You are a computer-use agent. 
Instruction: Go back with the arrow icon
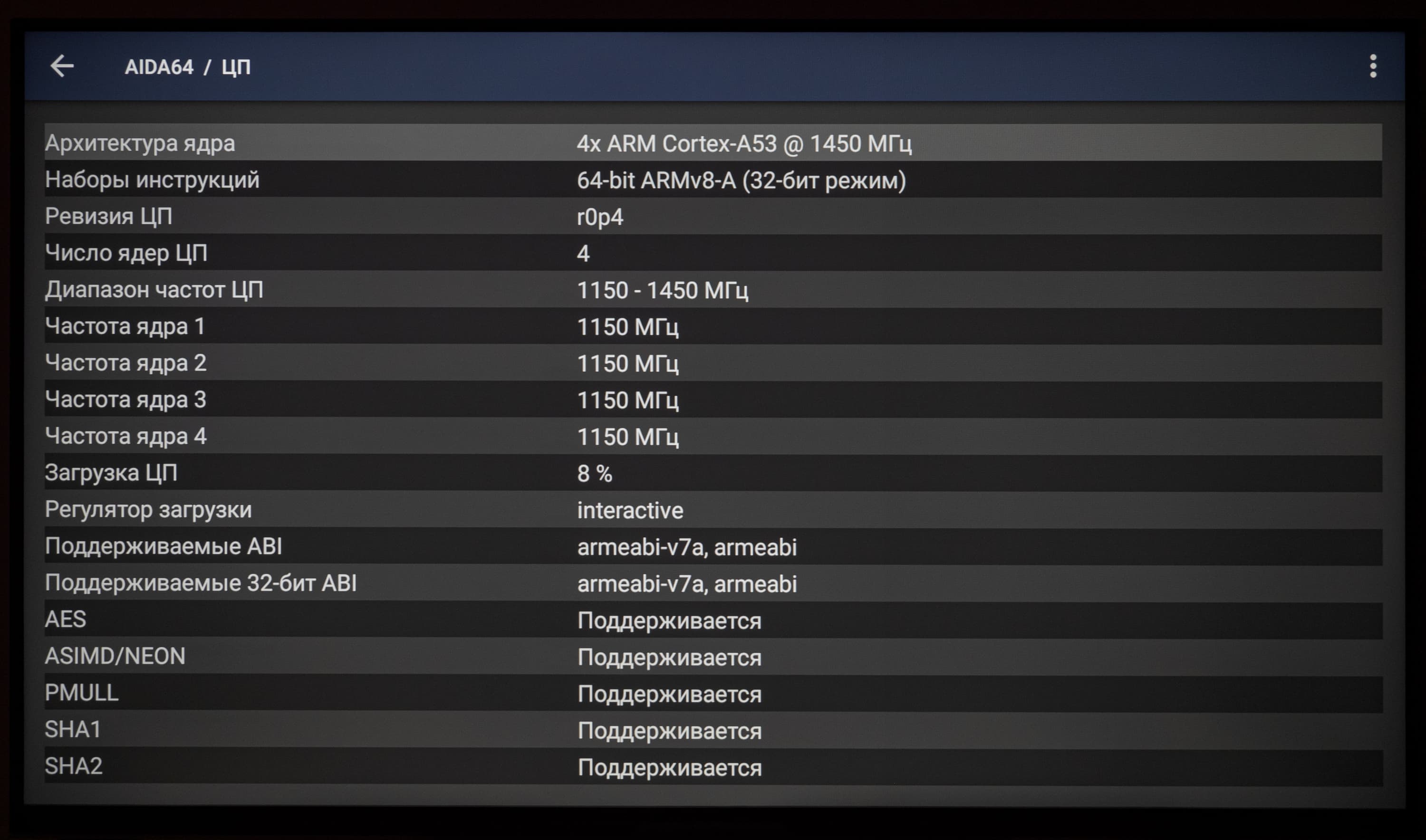pyautogui.click(x=62, y=66)
